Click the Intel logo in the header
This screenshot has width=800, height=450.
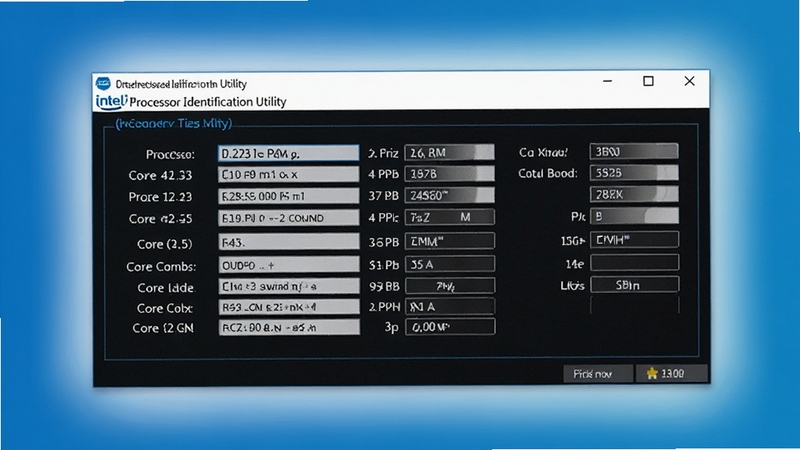111,101
